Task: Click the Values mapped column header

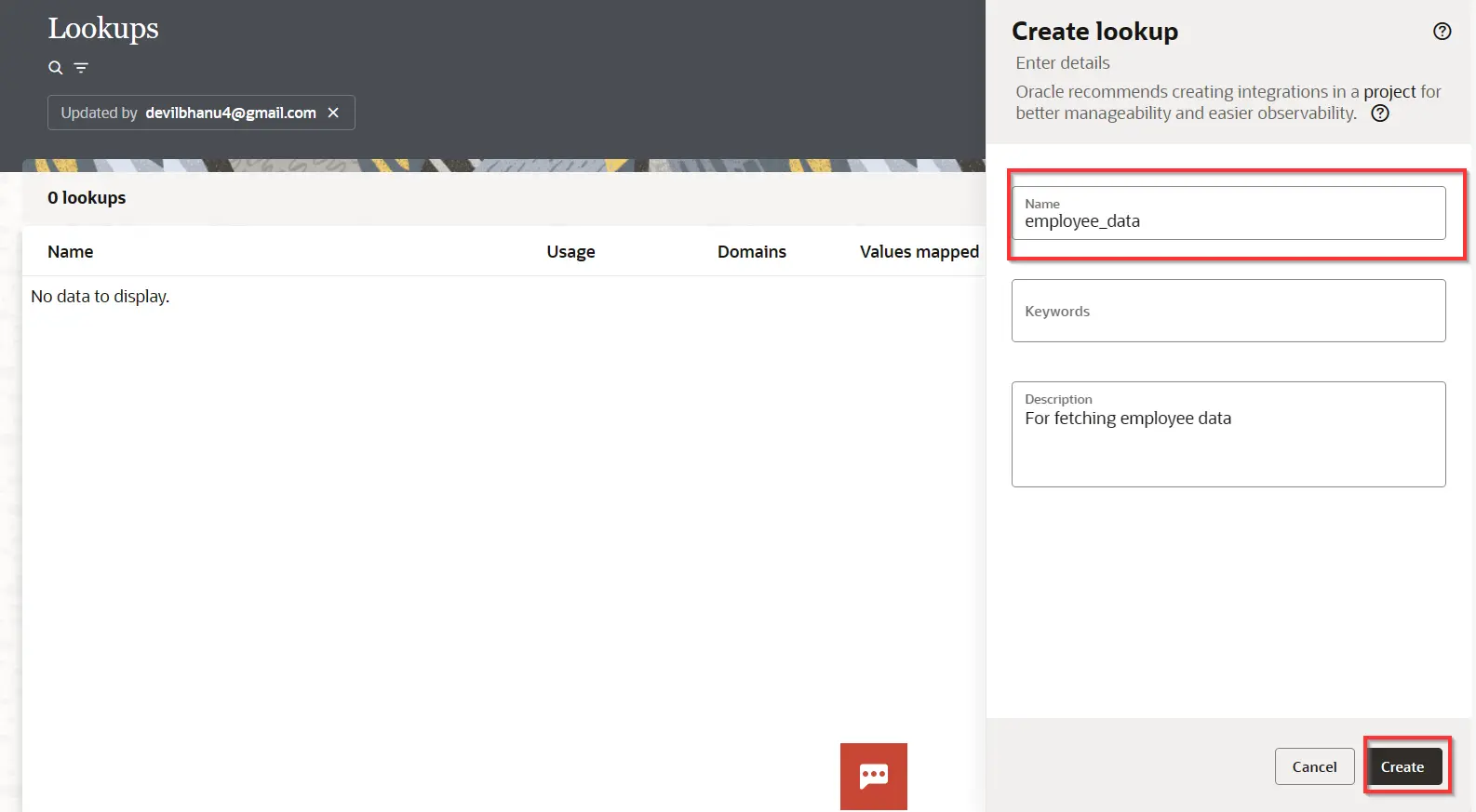Action: pyautogui.click(x=919, y=252)
